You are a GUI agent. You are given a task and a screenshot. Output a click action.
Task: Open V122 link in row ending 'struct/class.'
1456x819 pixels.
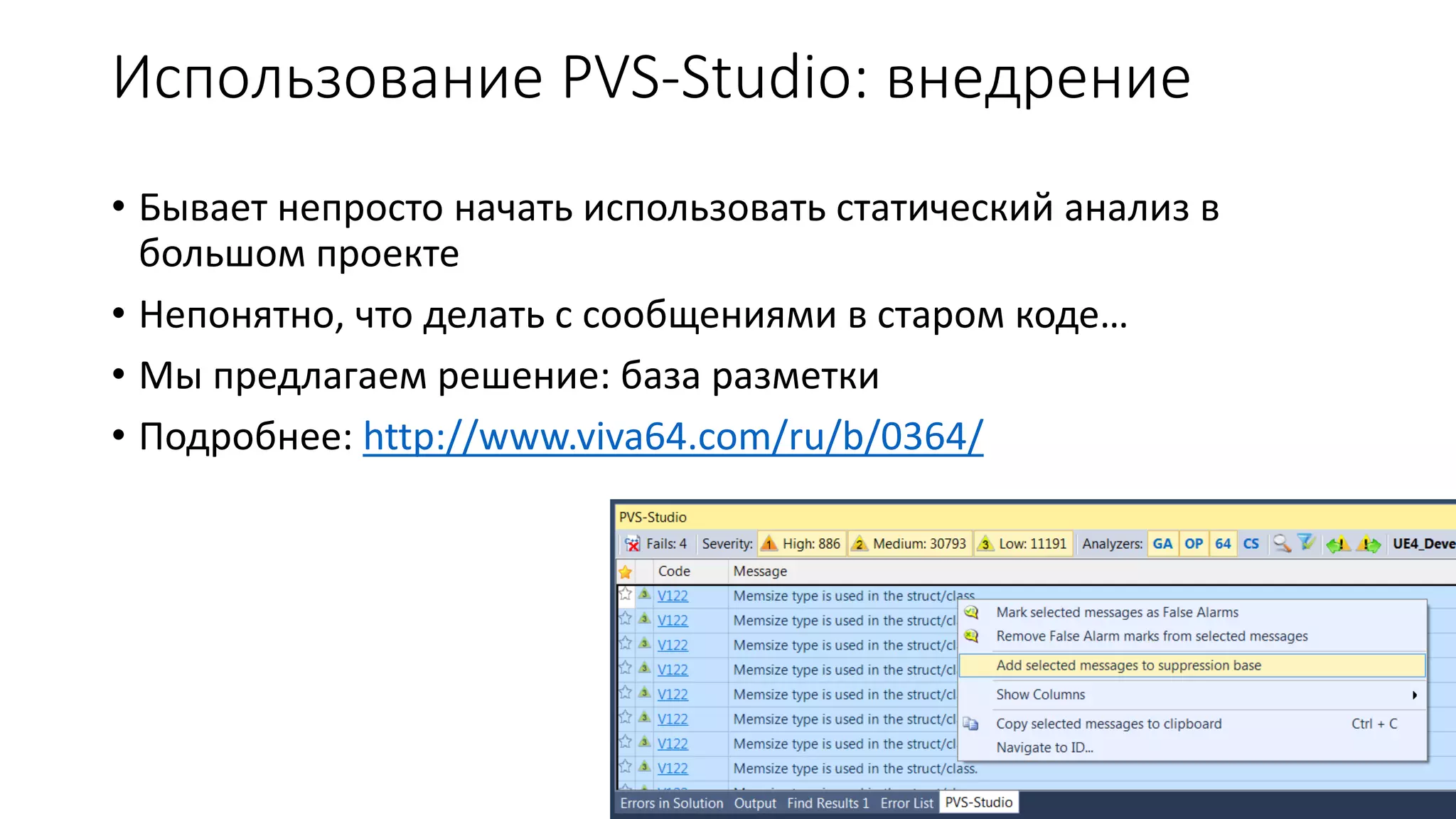673,769
